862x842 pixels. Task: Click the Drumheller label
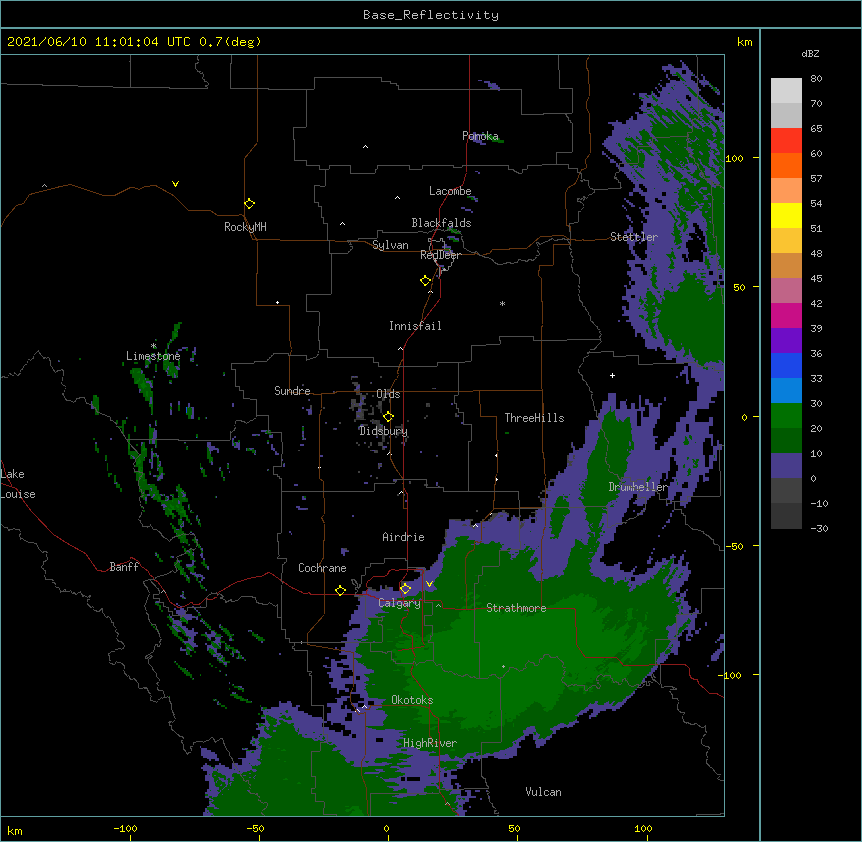(x=638, y=487)
